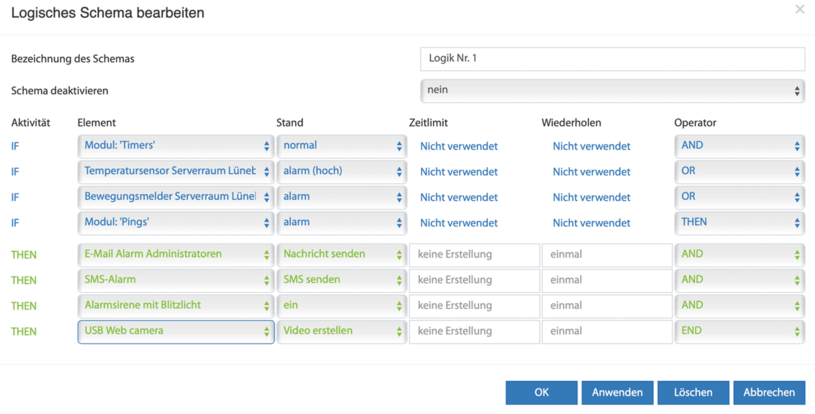The image size is (815, 414).
Task: Click Nicht verwendet Zeitlimit for Timers
Action: tap(458, 146)
